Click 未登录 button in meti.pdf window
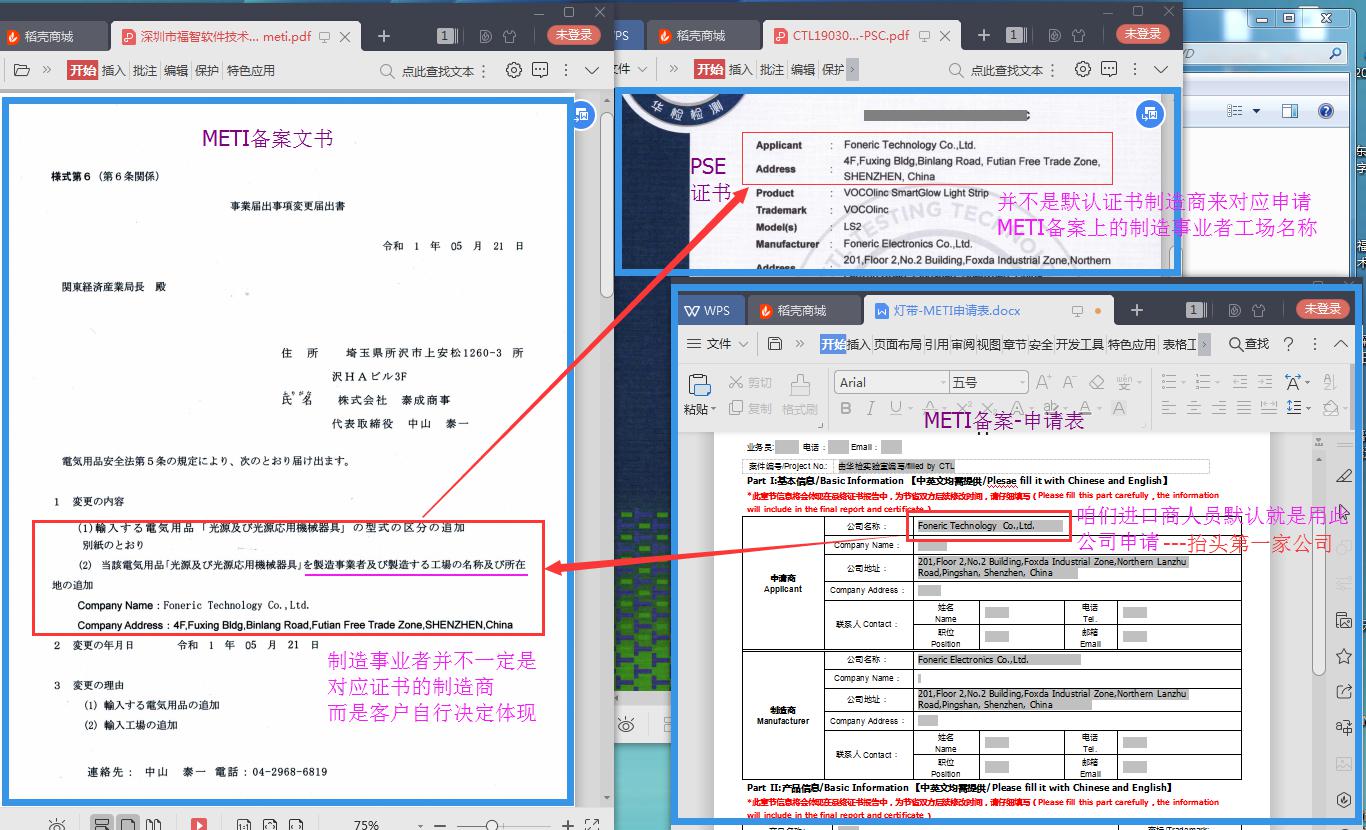 click(x=574, y=35)
